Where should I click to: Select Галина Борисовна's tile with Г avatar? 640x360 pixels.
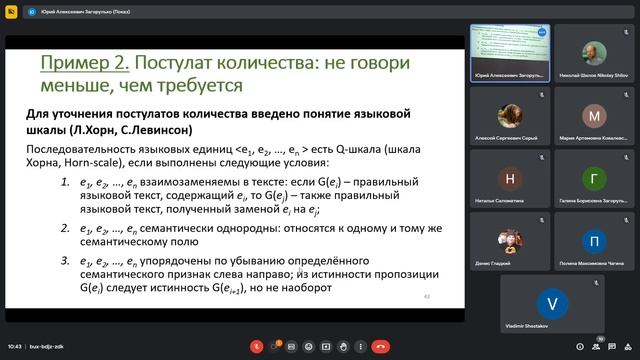click(x=594, y=179)
